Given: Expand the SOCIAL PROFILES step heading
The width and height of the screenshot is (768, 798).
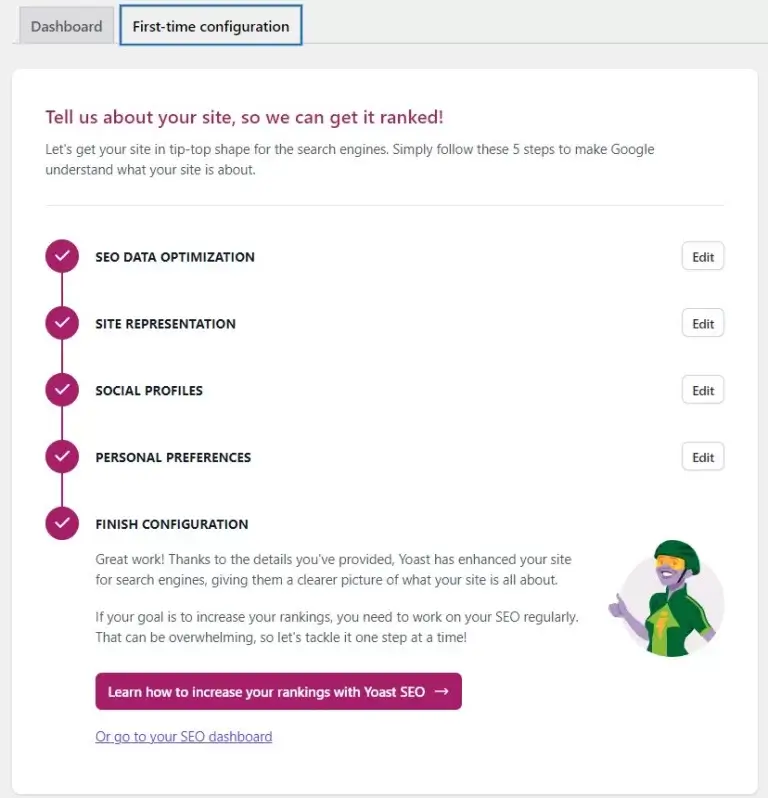Looking at the screenshot, I should pos(149,390).
